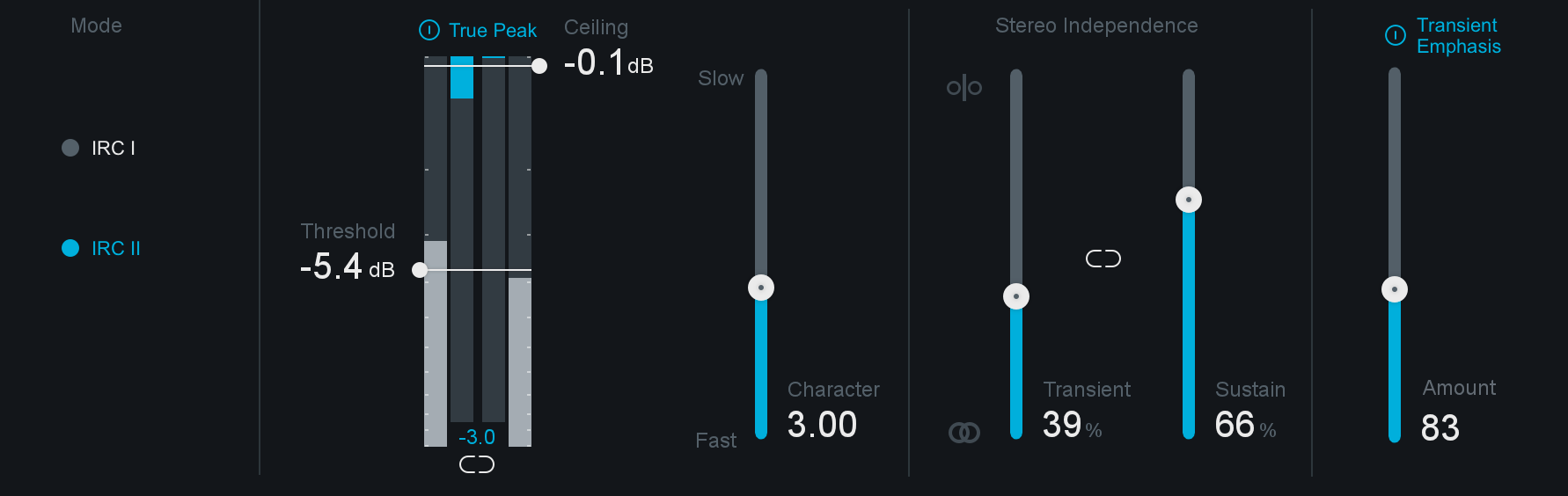Select the IRC I mode
1568x496 pixels.
[99, 148]
